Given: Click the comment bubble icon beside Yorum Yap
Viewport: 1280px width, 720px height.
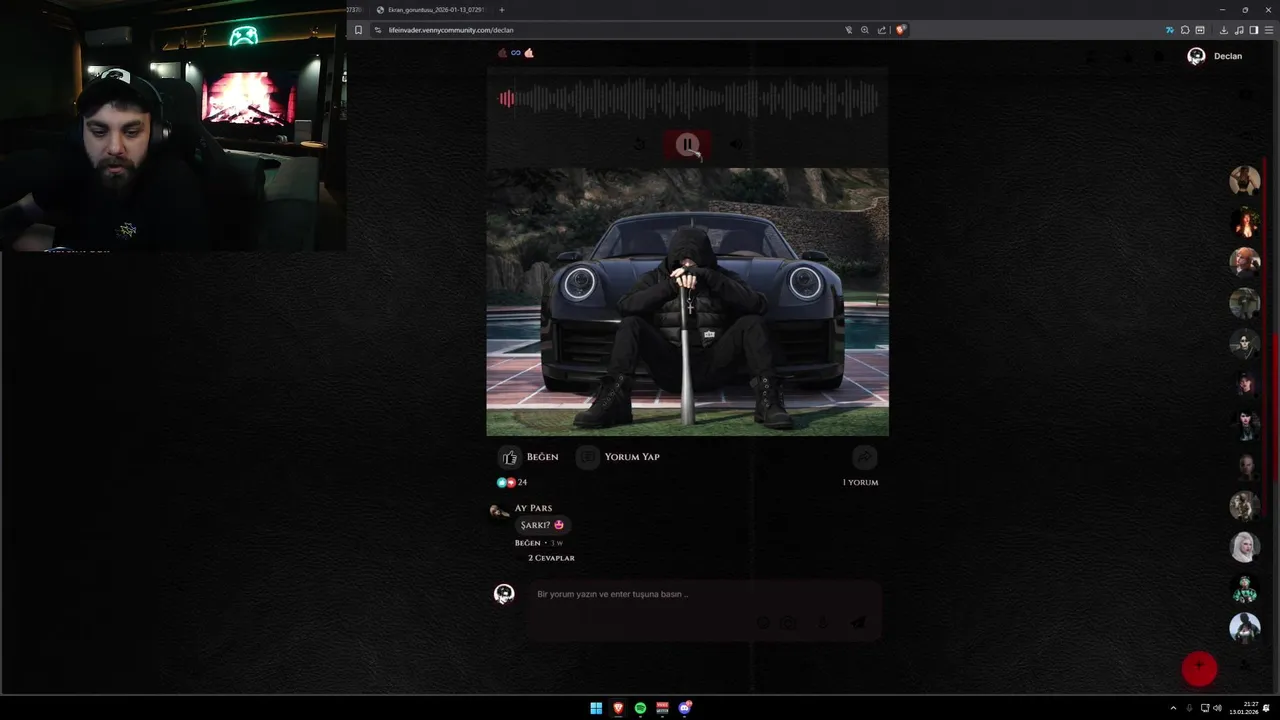Looking at the screenshot, I should pyautogui.click(x=588, y=457).
